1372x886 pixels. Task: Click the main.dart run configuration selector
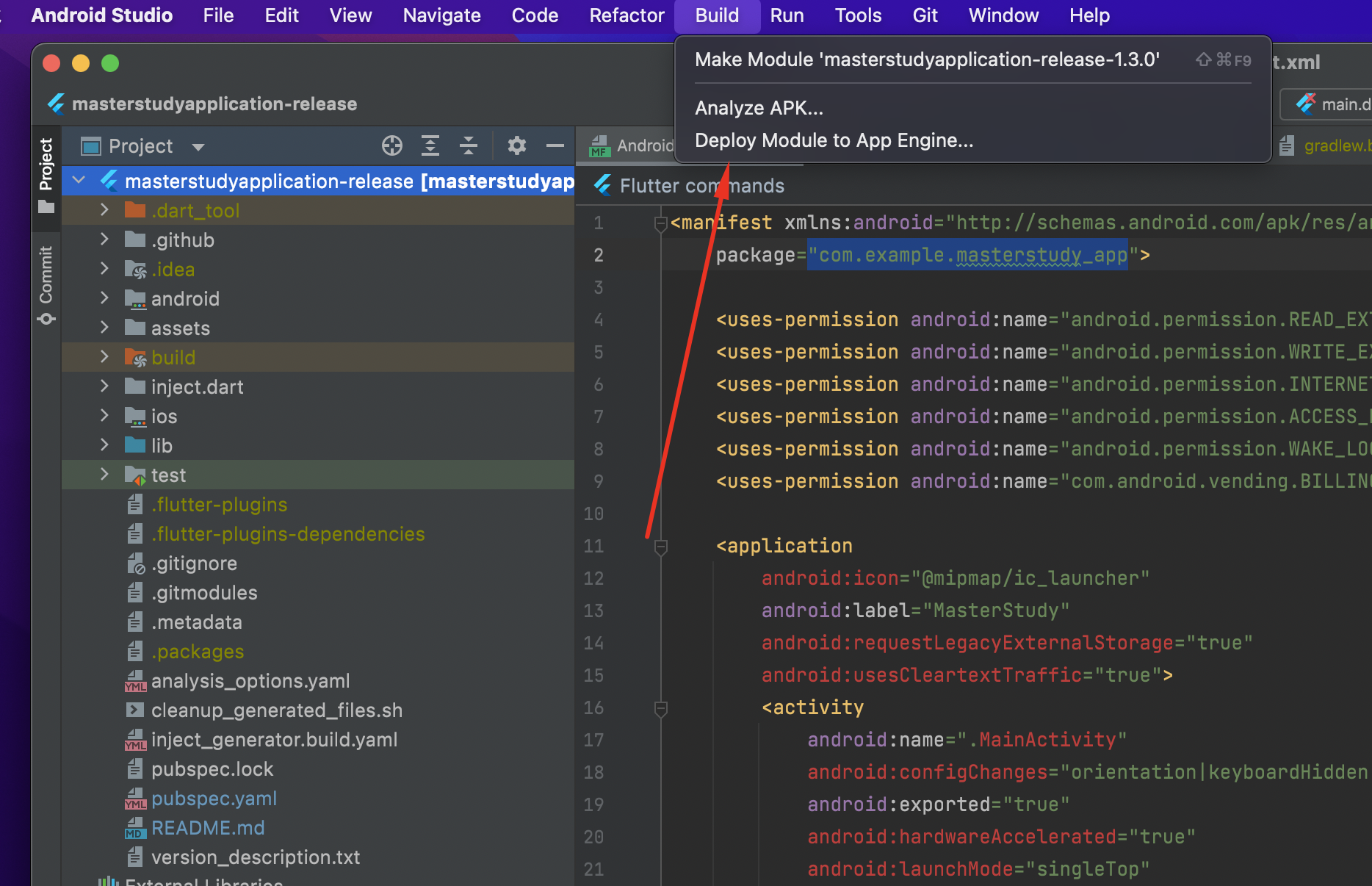pyautogui.click(x=1326, y=104)
